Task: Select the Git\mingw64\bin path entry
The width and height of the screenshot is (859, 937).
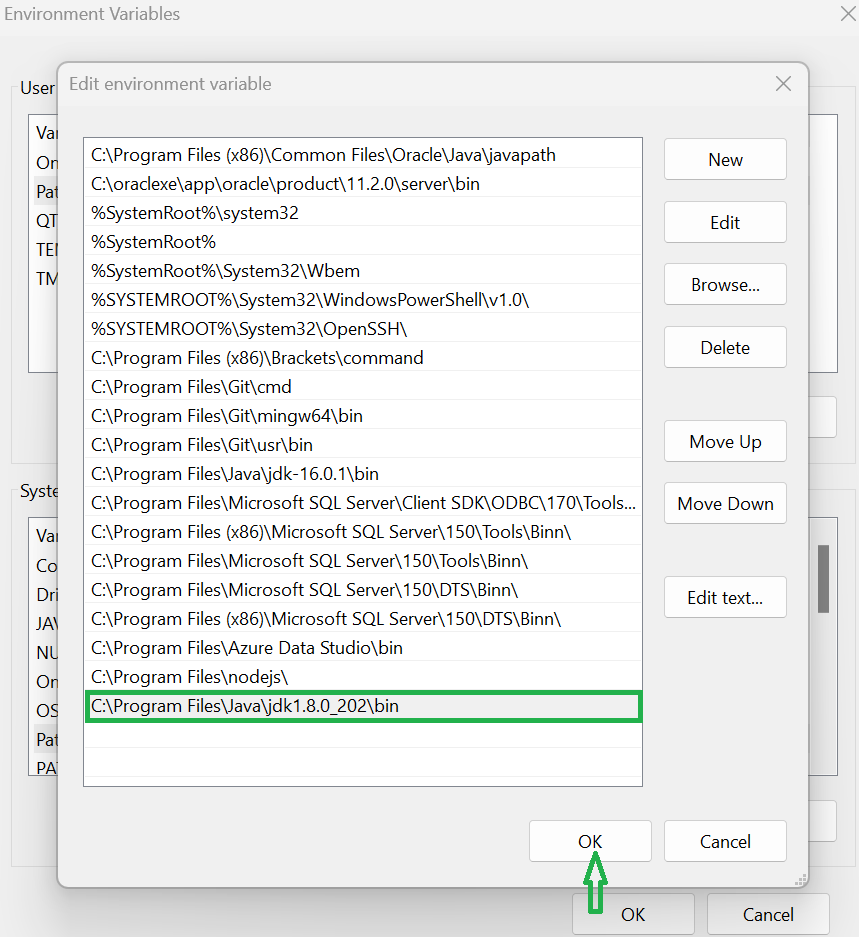Action: click(x=363, y=416)
